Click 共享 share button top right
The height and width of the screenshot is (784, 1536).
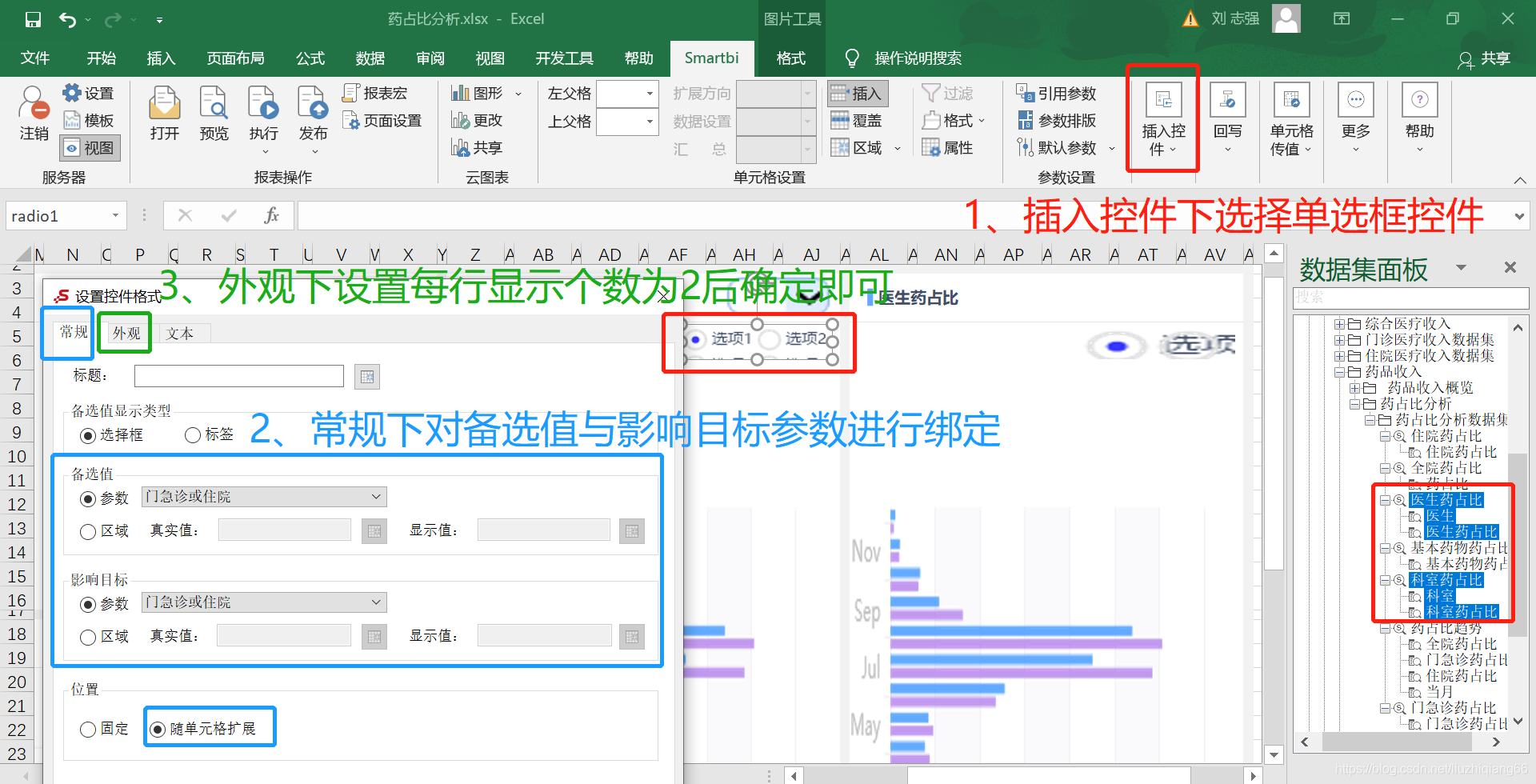coord(1485,59)
